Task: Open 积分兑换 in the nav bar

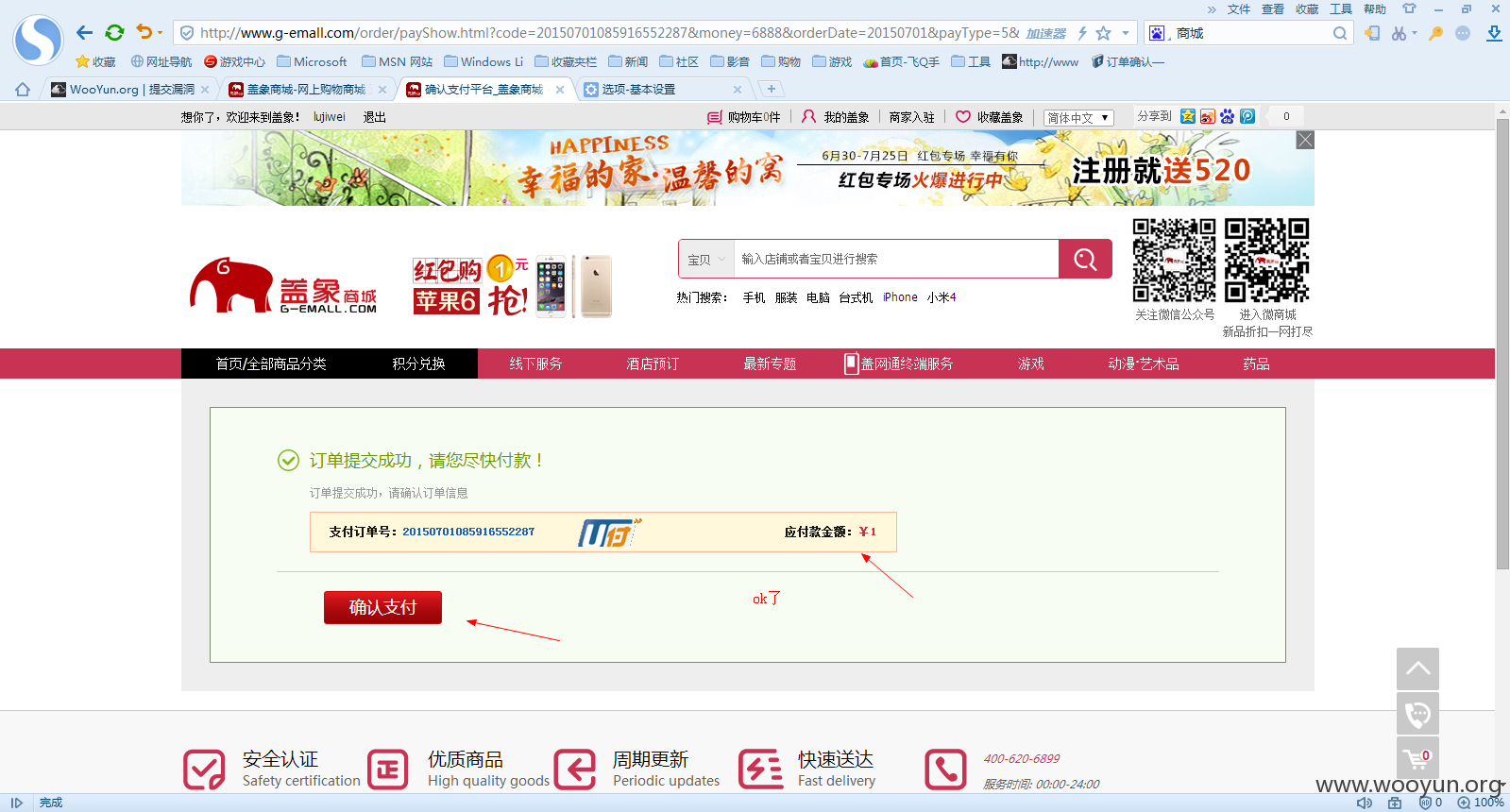Action: coord(419,364)
